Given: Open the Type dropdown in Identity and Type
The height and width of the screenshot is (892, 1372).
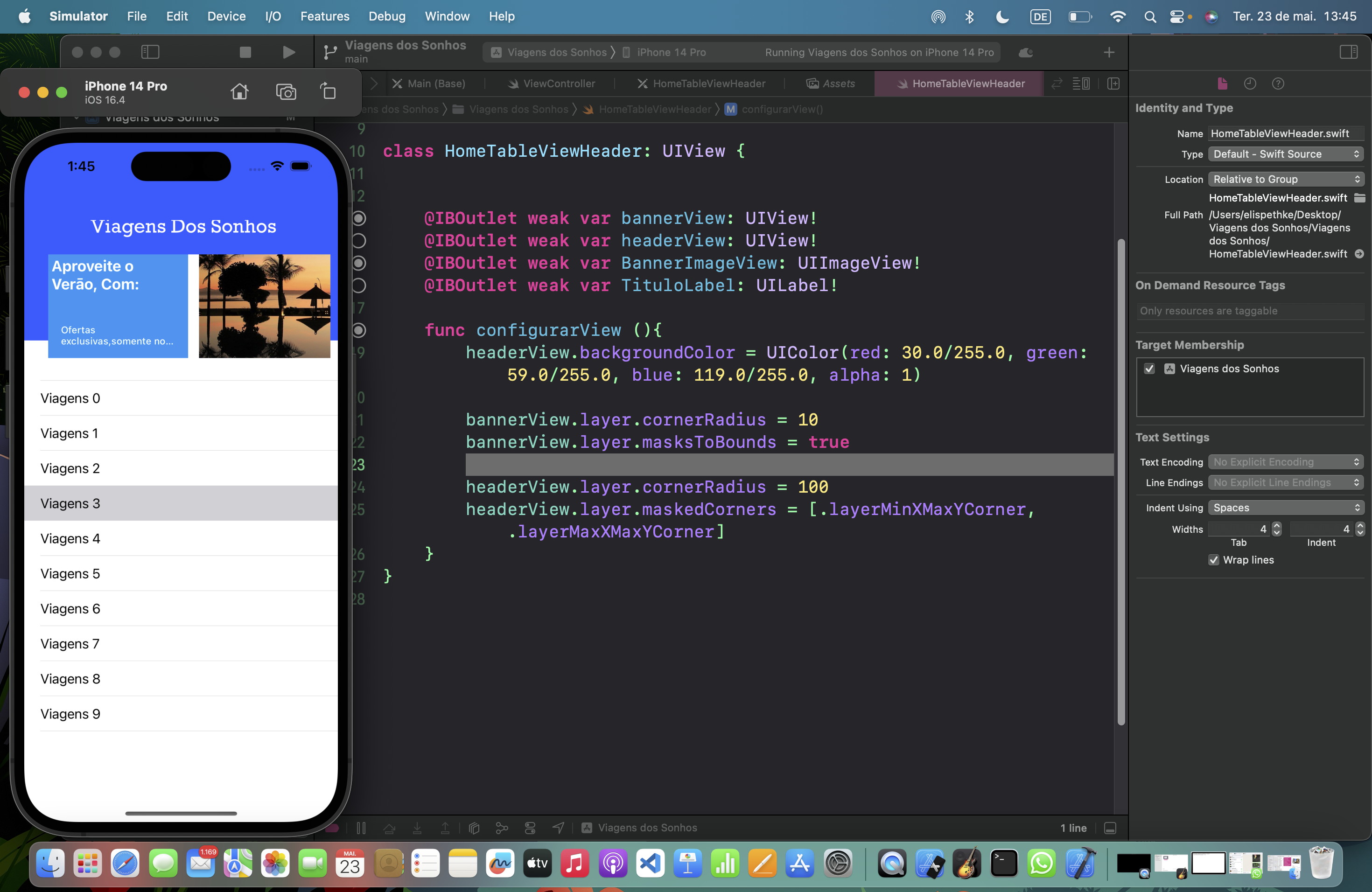Looking at the screenshot, I should coord(1285,154).
